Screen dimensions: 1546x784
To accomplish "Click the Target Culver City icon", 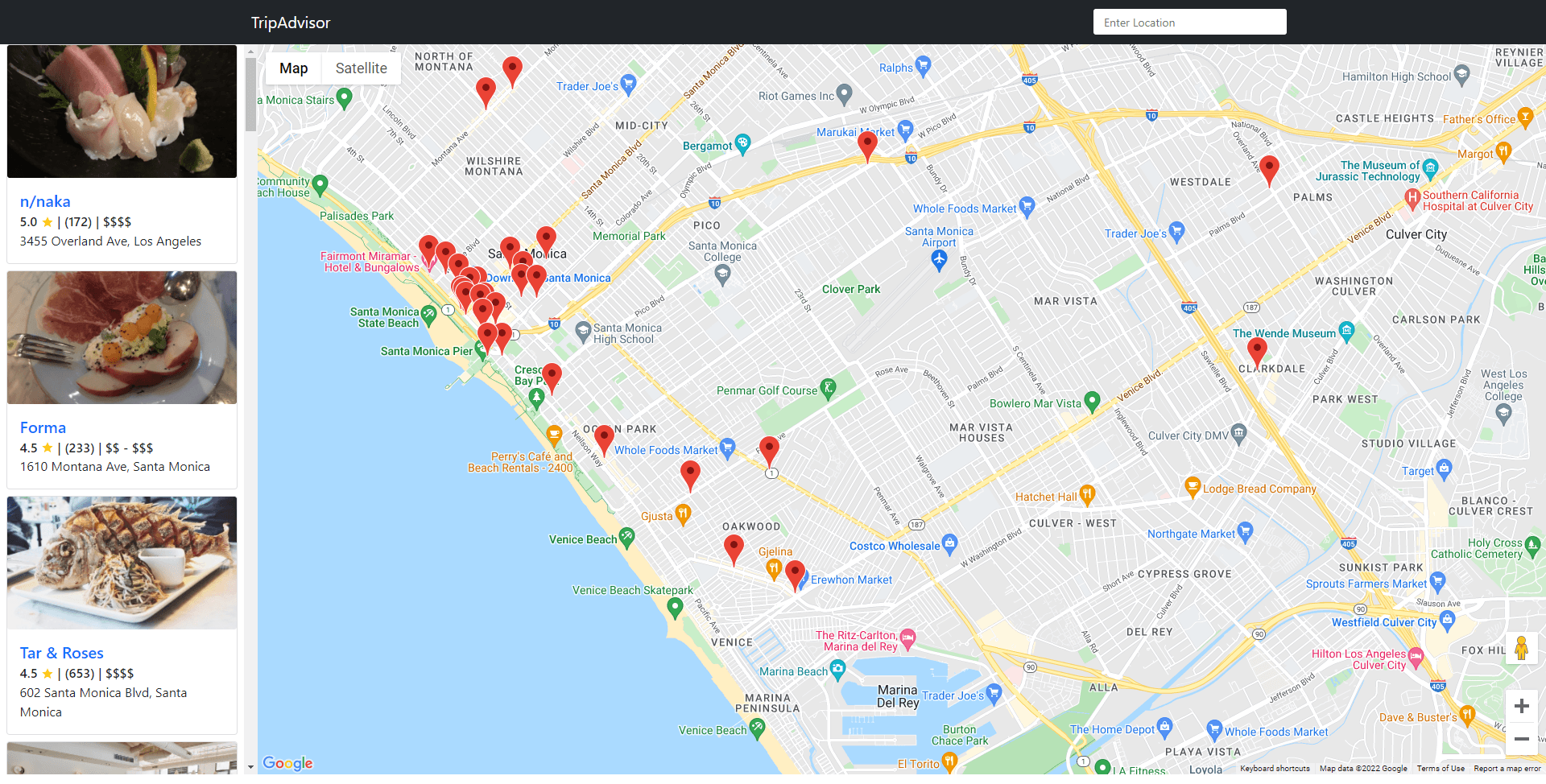I will 1444,469.
